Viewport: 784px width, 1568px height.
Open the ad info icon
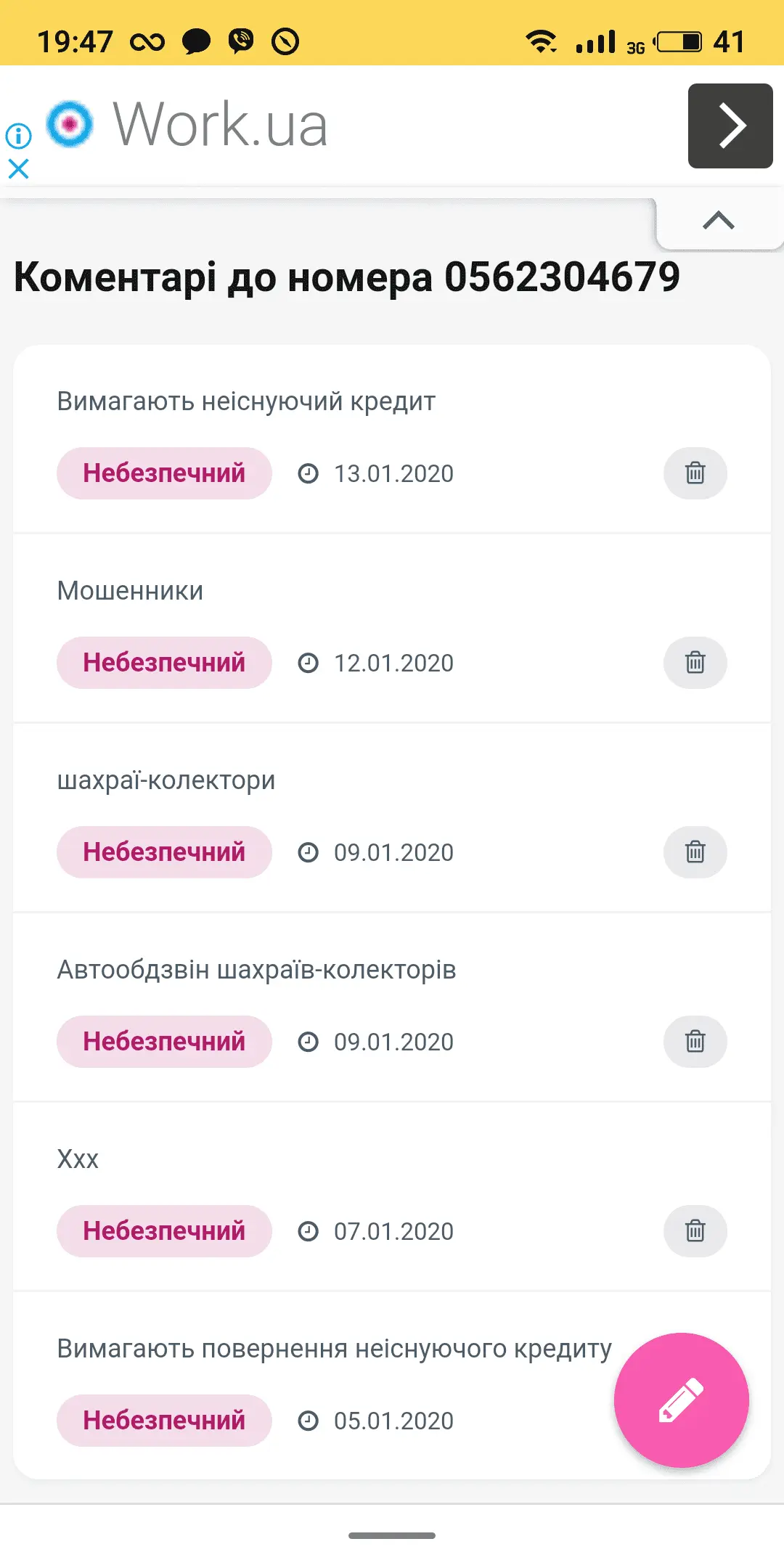tap(19, 136)
